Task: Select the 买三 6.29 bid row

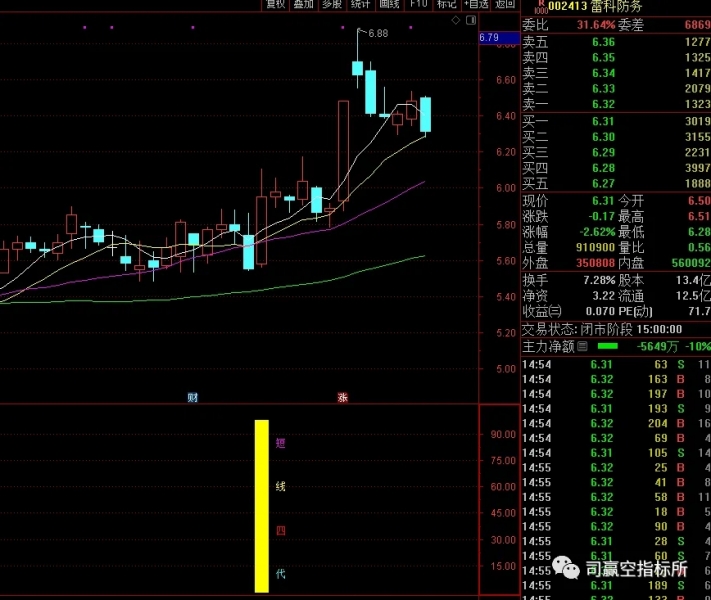Action: point(616,152)
